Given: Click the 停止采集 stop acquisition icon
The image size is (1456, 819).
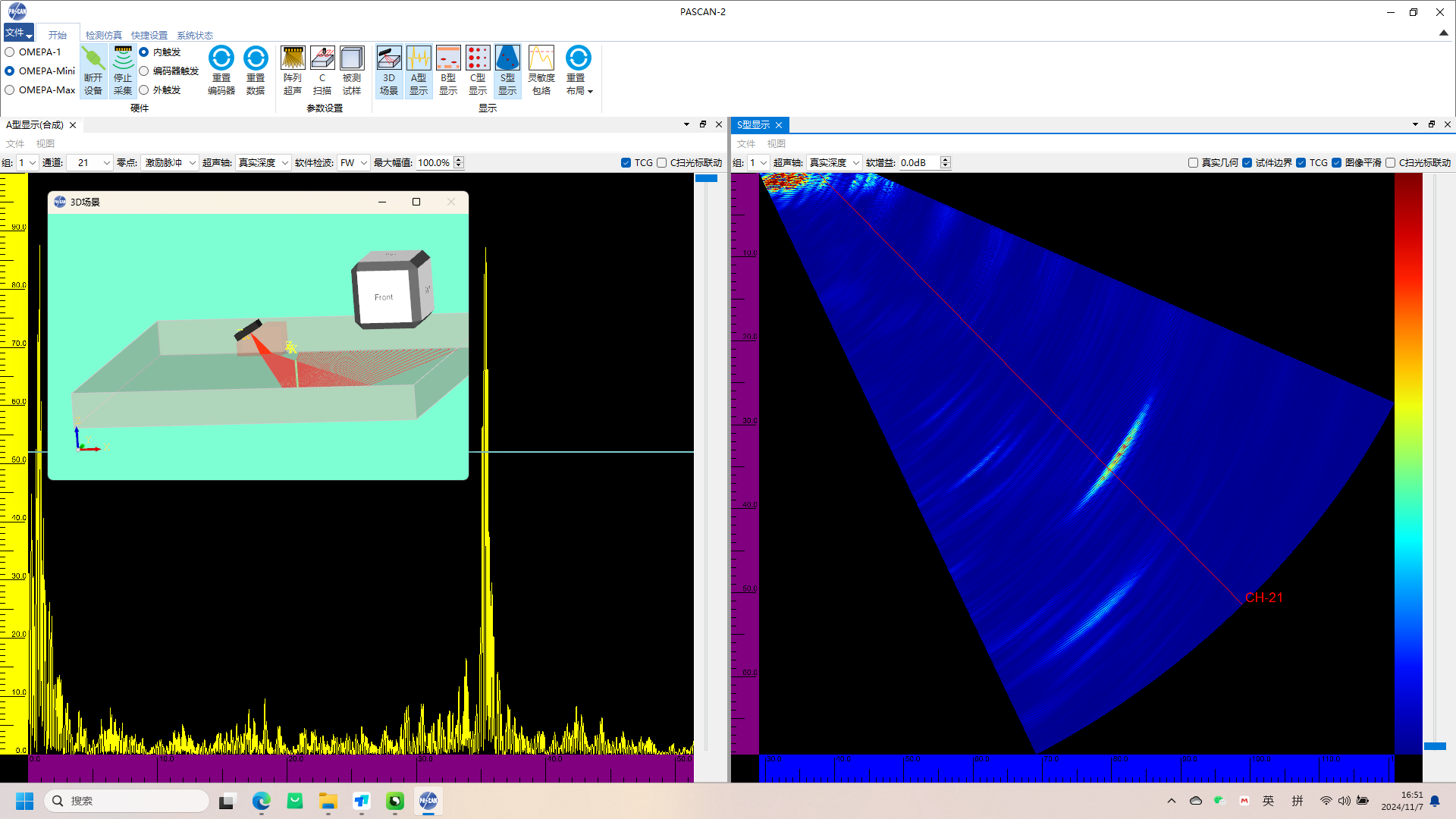Looking at the screenshot, I should [x=123, y=70].
